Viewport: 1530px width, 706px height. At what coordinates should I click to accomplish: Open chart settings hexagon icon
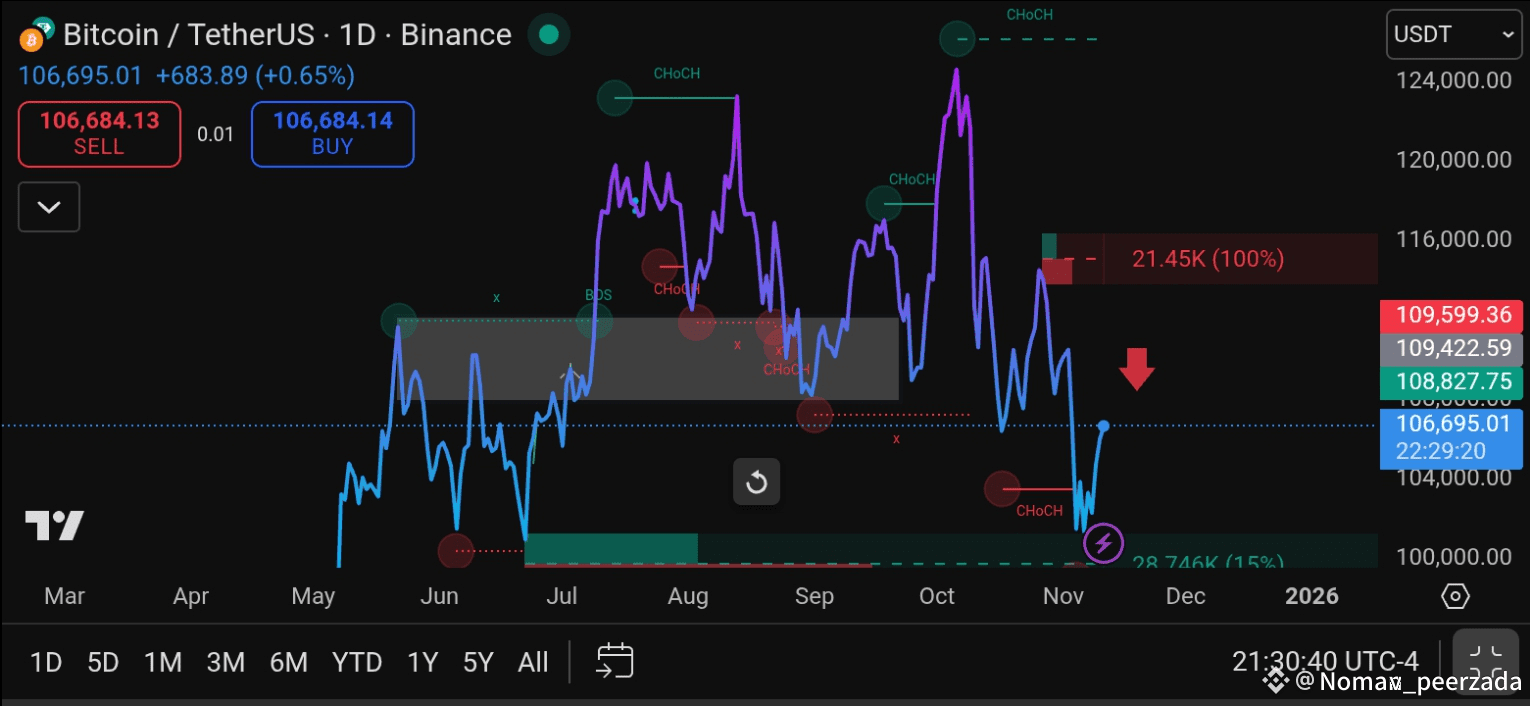pos(1455,597)
